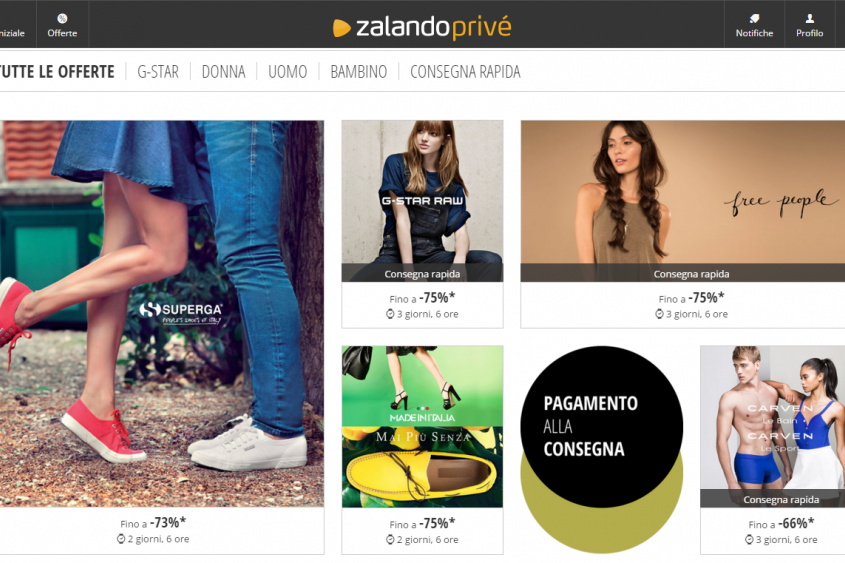This screenshot has height=563, width=845.
Task: Click clock icon under Free People offer
Action: click(x=659, y=314)
